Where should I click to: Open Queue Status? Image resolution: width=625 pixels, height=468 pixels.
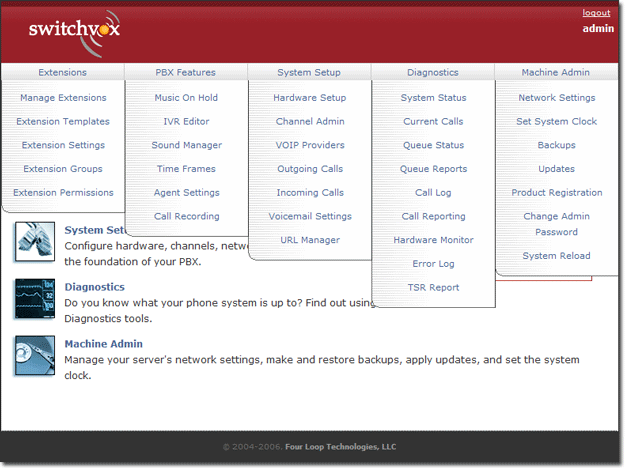433,145
